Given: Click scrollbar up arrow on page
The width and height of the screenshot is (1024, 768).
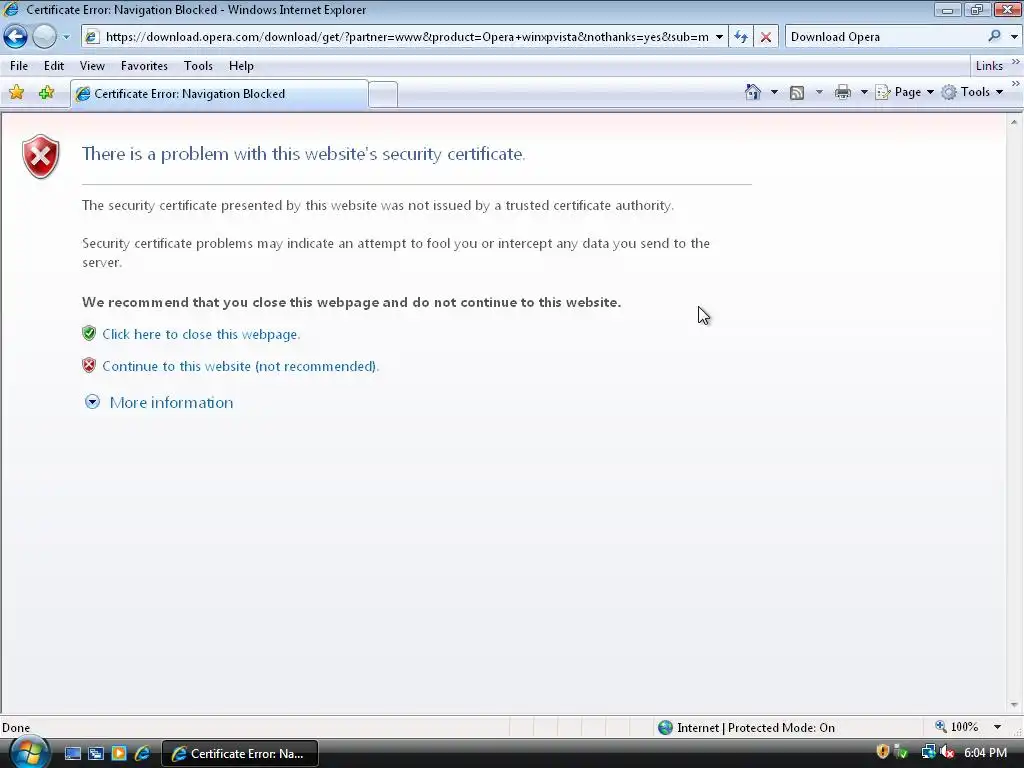Looking at the screenshot, I should (x=1014, y=122).
